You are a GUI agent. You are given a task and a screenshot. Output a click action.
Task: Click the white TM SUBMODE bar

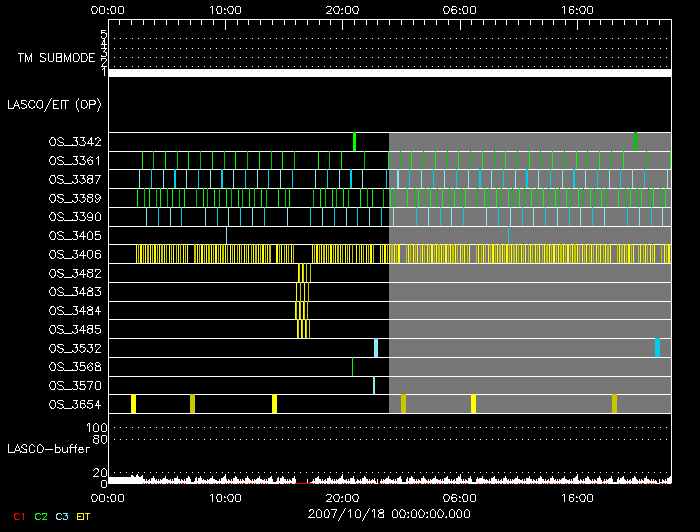click(x=389, y=73)
